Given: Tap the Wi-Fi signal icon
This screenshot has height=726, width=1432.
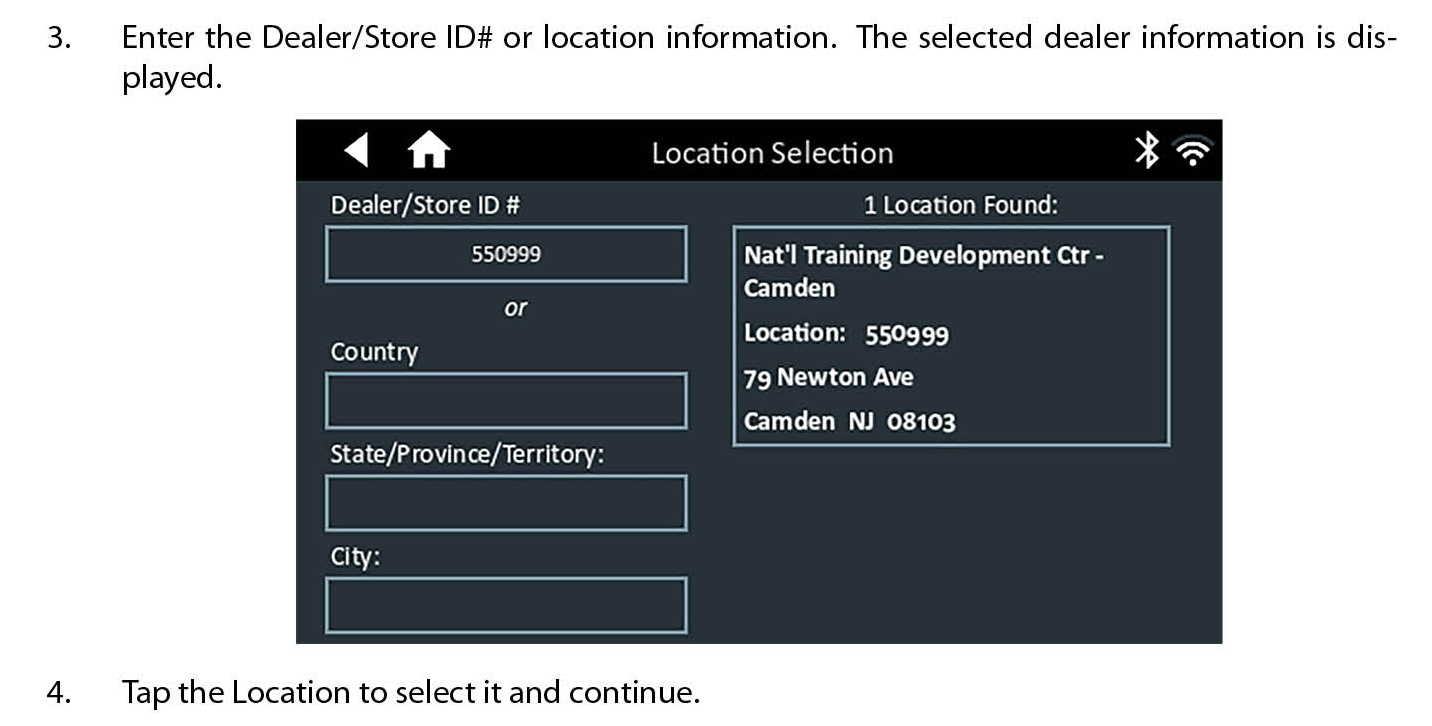Looking at the screenshot, I should (1193, 152).
